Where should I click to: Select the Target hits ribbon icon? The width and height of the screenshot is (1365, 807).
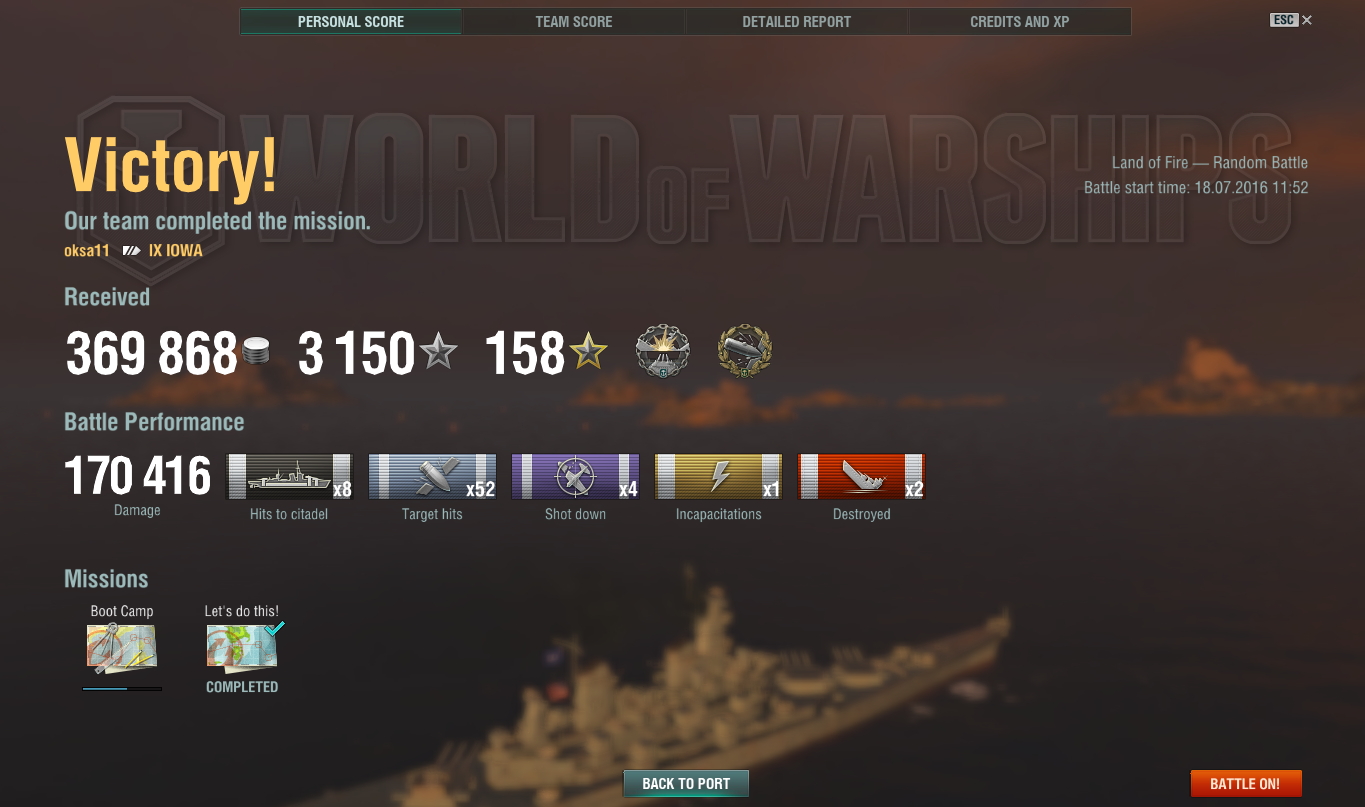pos(432,476)
